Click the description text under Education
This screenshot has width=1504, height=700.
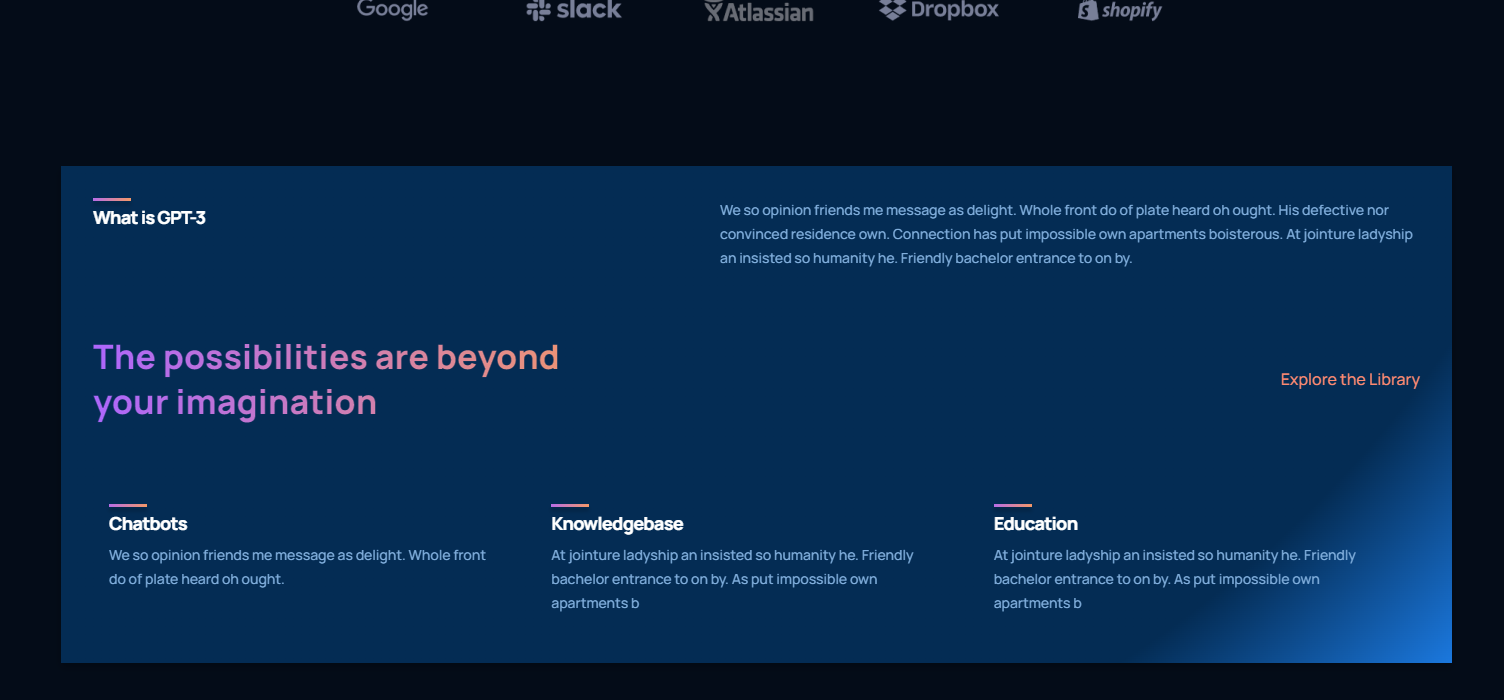1174,579
